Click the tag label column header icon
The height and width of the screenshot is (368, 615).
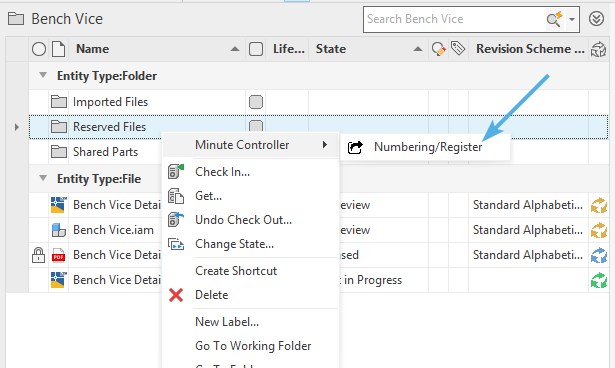tap(458, 49)
